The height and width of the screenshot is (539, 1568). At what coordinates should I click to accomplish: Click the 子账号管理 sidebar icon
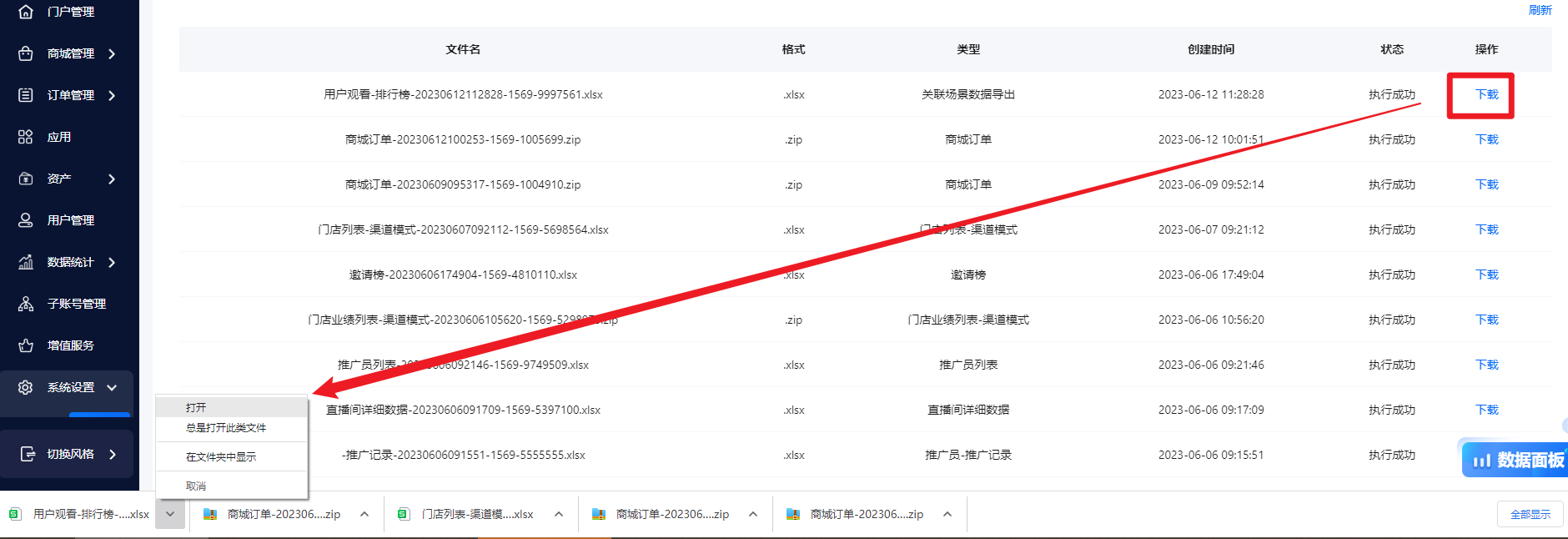coord(26,304)
